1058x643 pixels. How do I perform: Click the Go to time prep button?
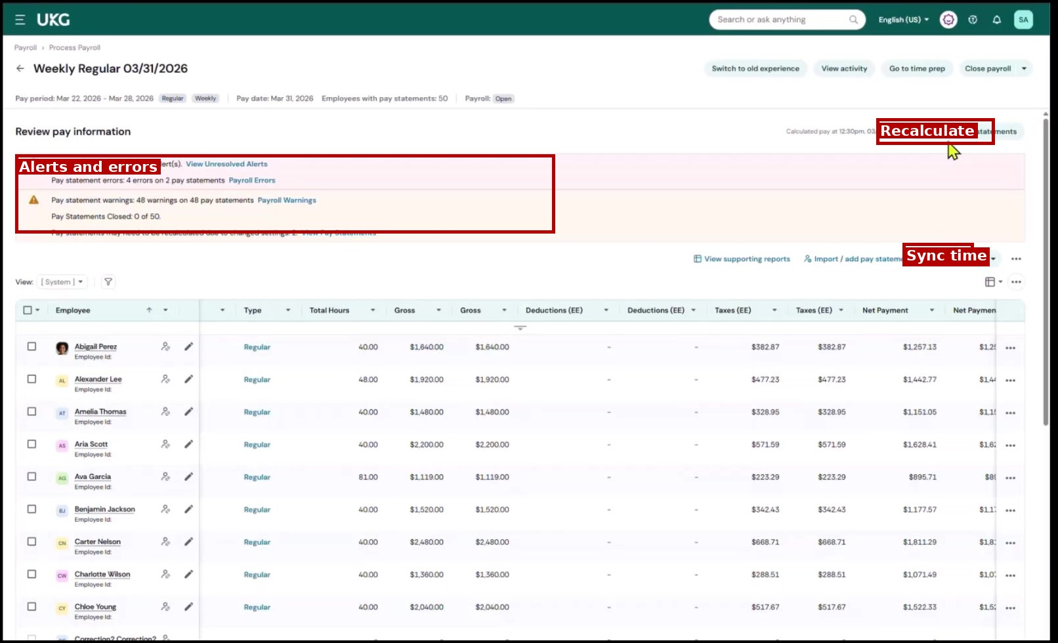(x=917, y=68)
